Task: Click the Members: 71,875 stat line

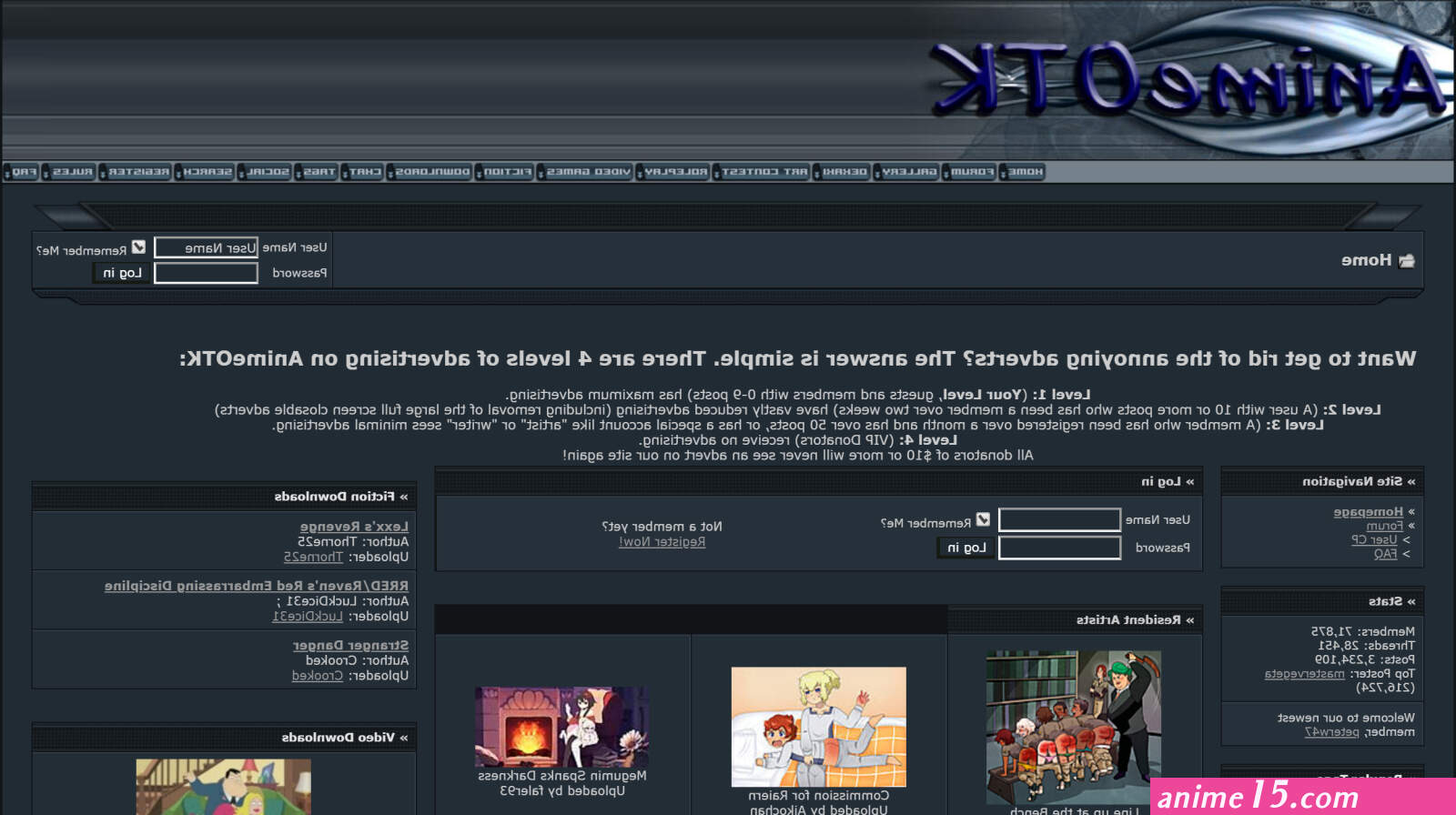Action: coord(1362,631)
